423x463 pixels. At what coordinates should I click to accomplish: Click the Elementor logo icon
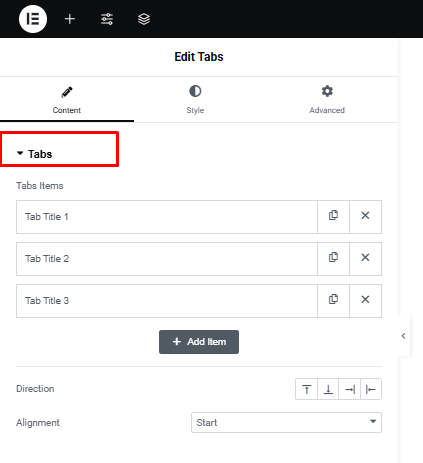coord(33,19)
